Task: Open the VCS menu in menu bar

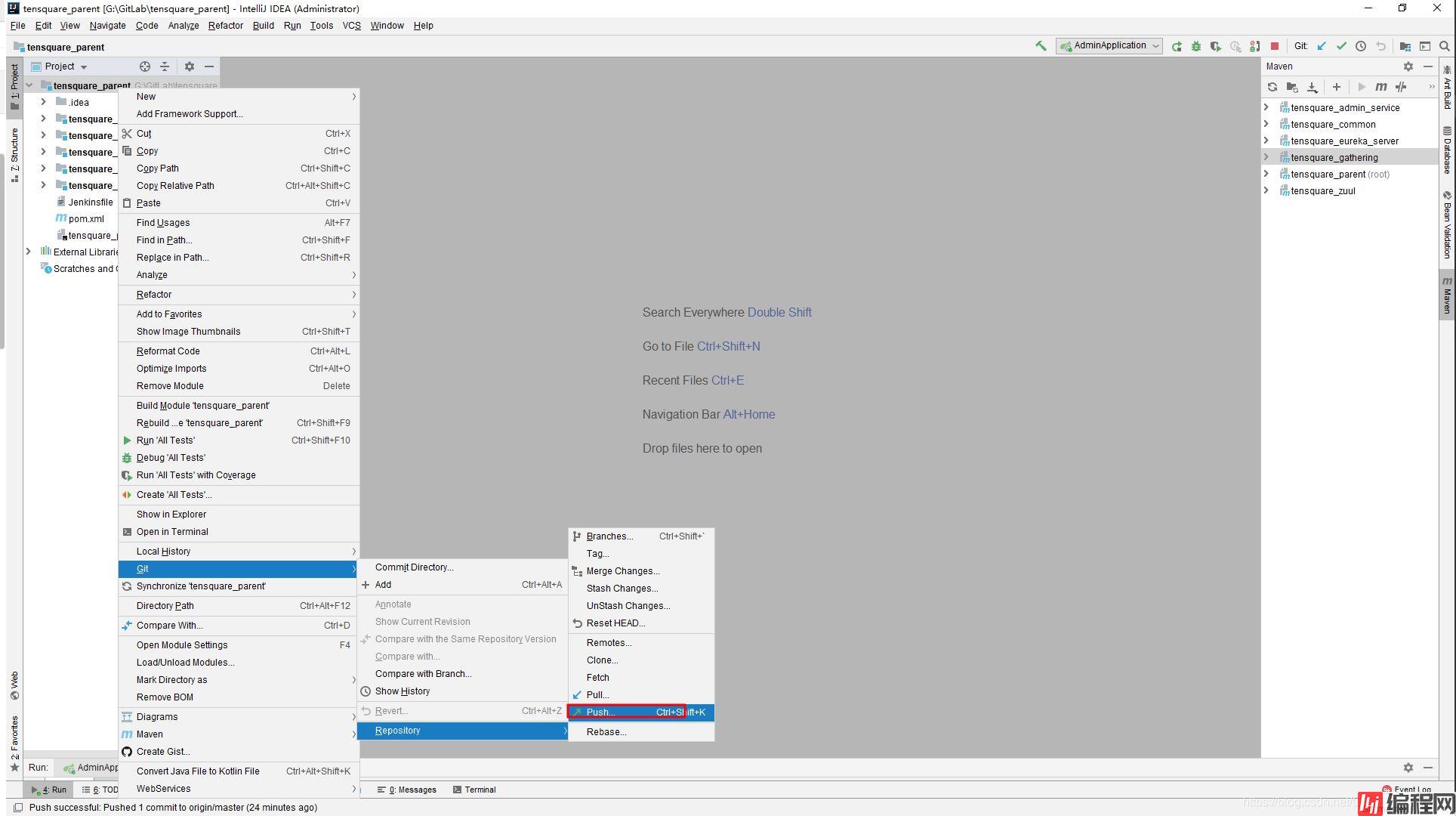Action: click(351, 26)
